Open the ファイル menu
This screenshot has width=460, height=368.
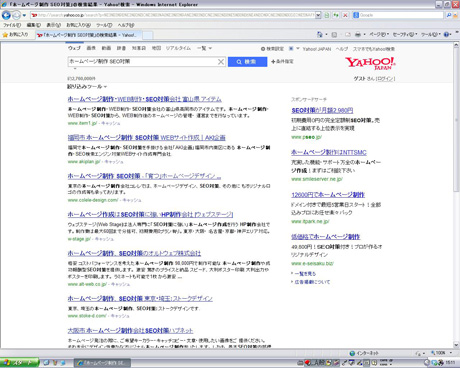(x=12, y=25)
